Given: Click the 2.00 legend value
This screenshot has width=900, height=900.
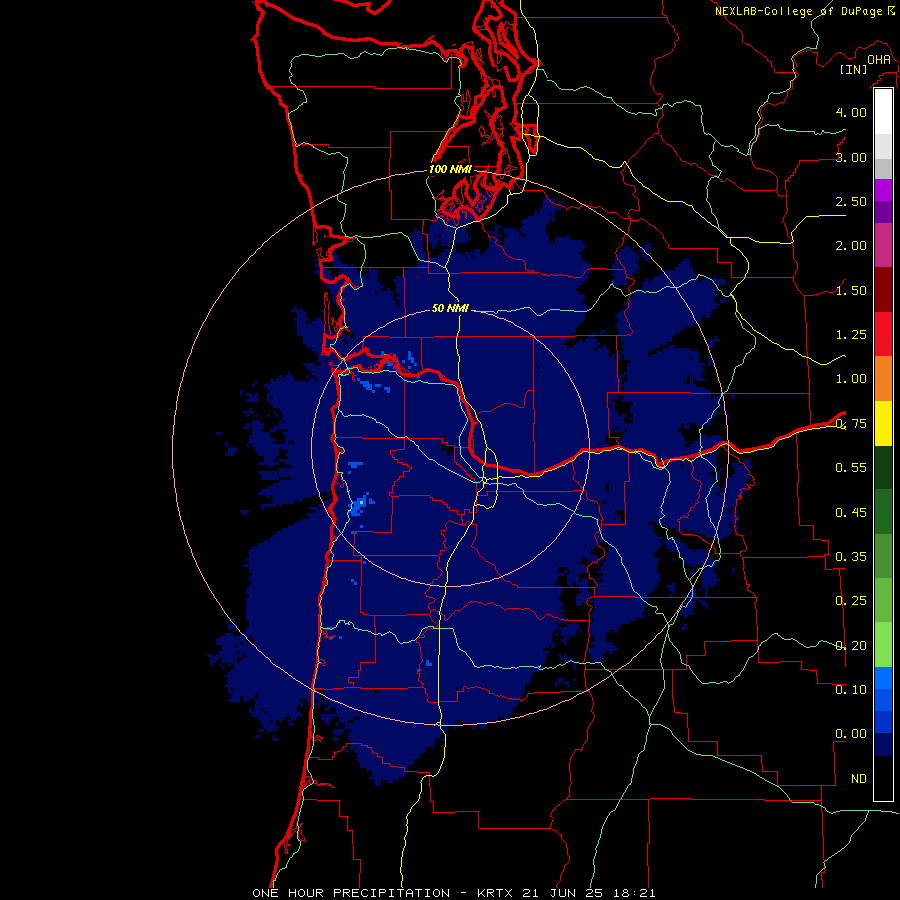Looking at the screenshot, I should click(x=851, y=246).
